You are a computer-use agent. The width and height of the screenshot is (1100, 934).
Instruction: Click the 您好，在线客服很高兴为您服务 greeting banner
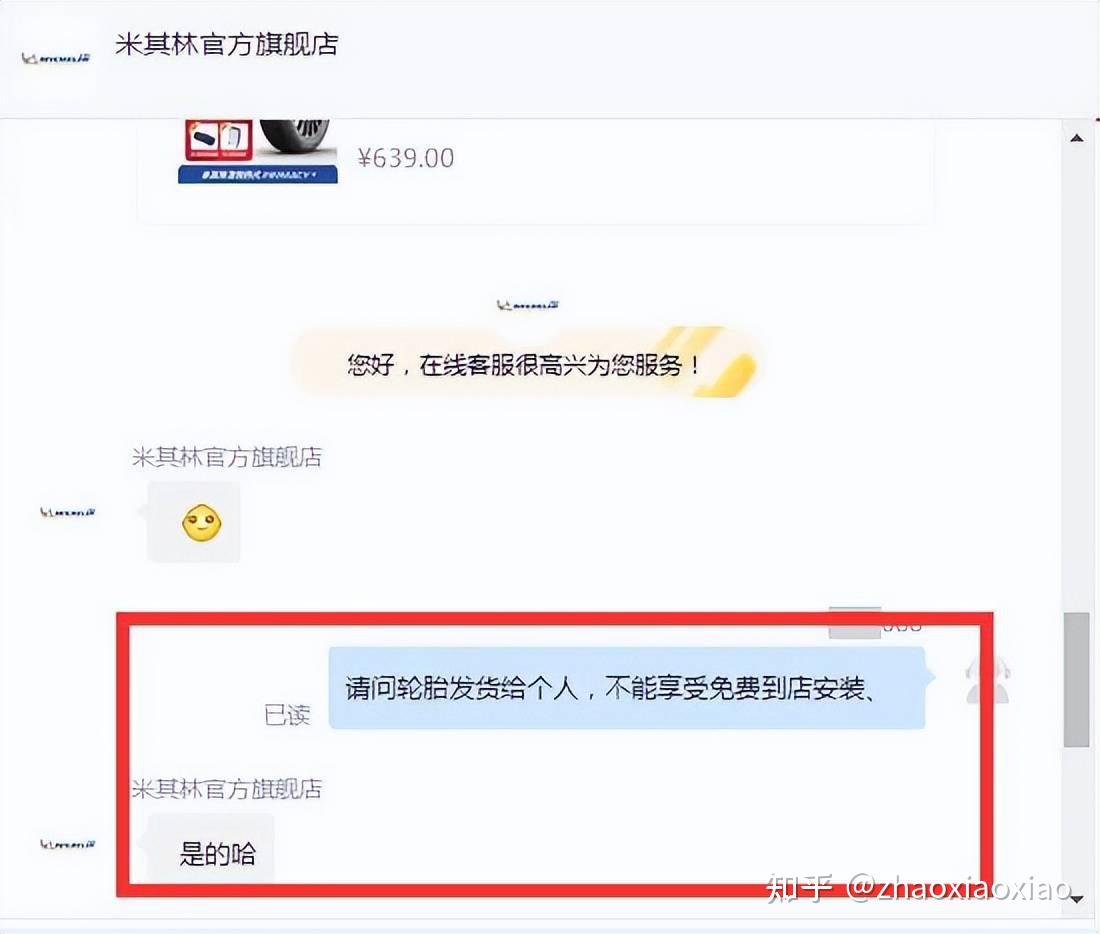click(x=524, y=363)
